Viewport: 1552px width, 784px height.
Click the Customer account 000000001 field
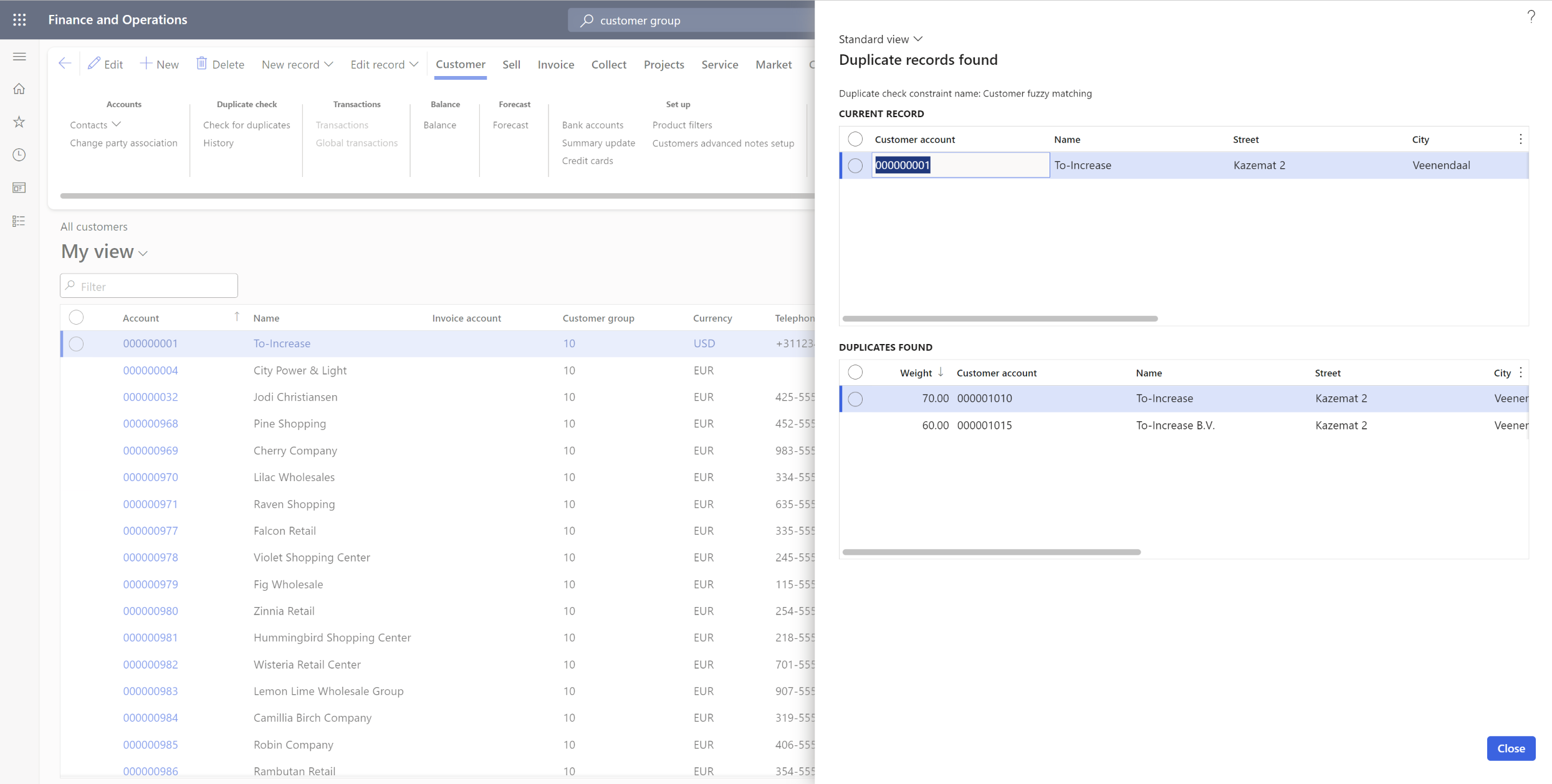(960, 165)
